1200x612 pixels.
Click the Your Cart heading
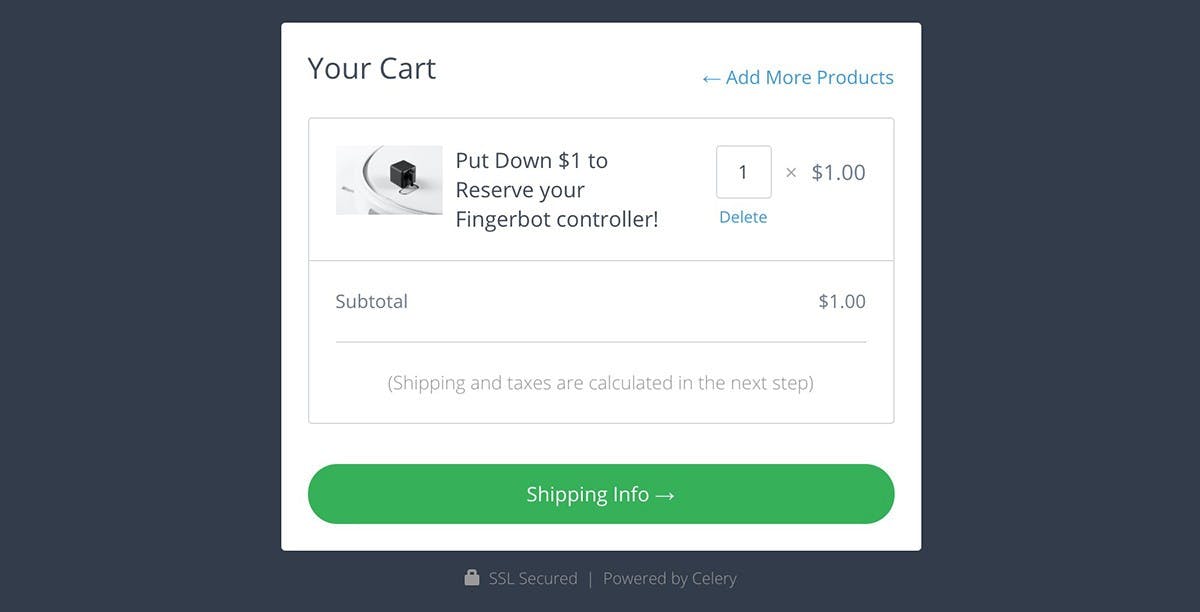tap(372, 68)
